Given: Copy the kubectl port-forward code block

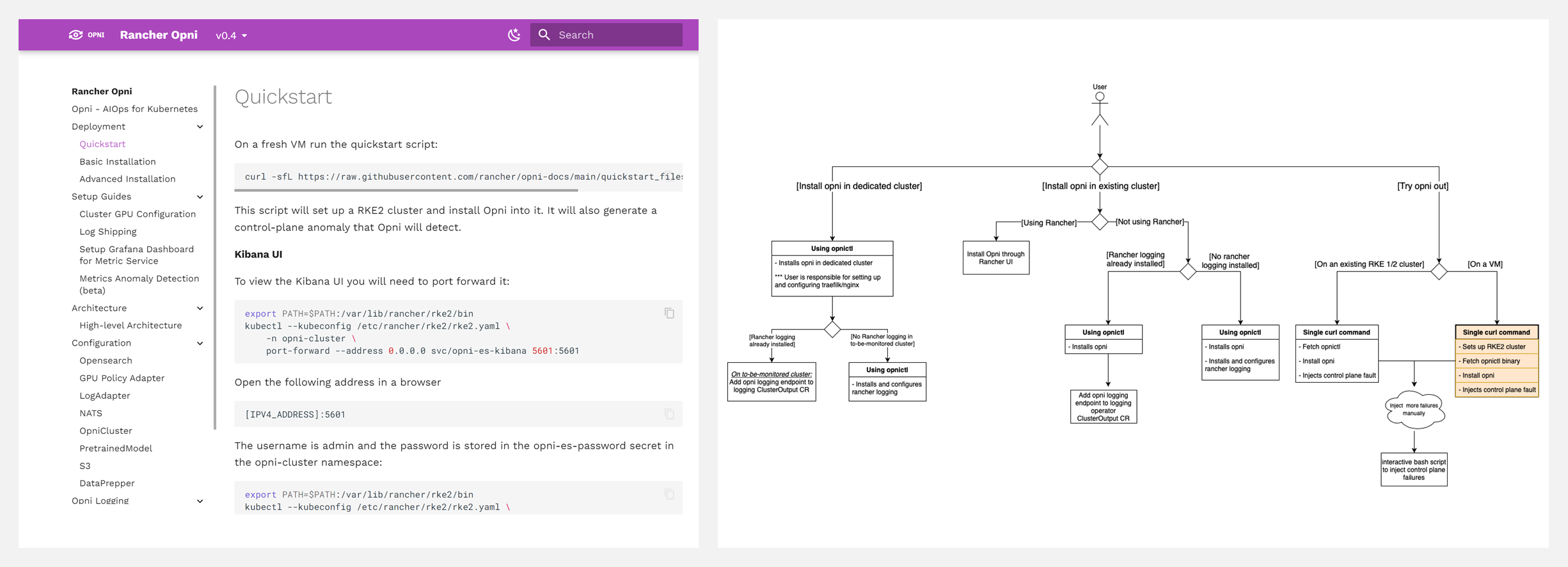Looking at the screenshot, I should click(x=669, y=313).
